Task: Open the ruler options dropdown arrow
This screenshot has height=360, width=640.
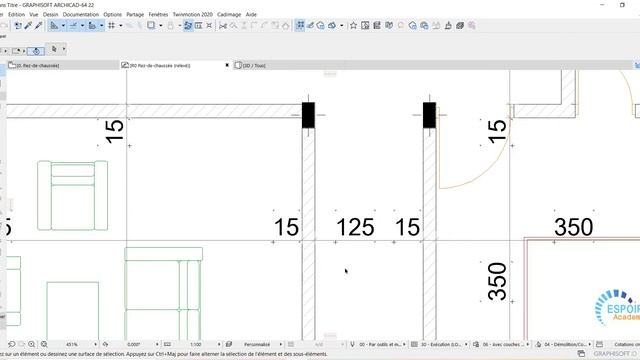Action: pos(101,25)
